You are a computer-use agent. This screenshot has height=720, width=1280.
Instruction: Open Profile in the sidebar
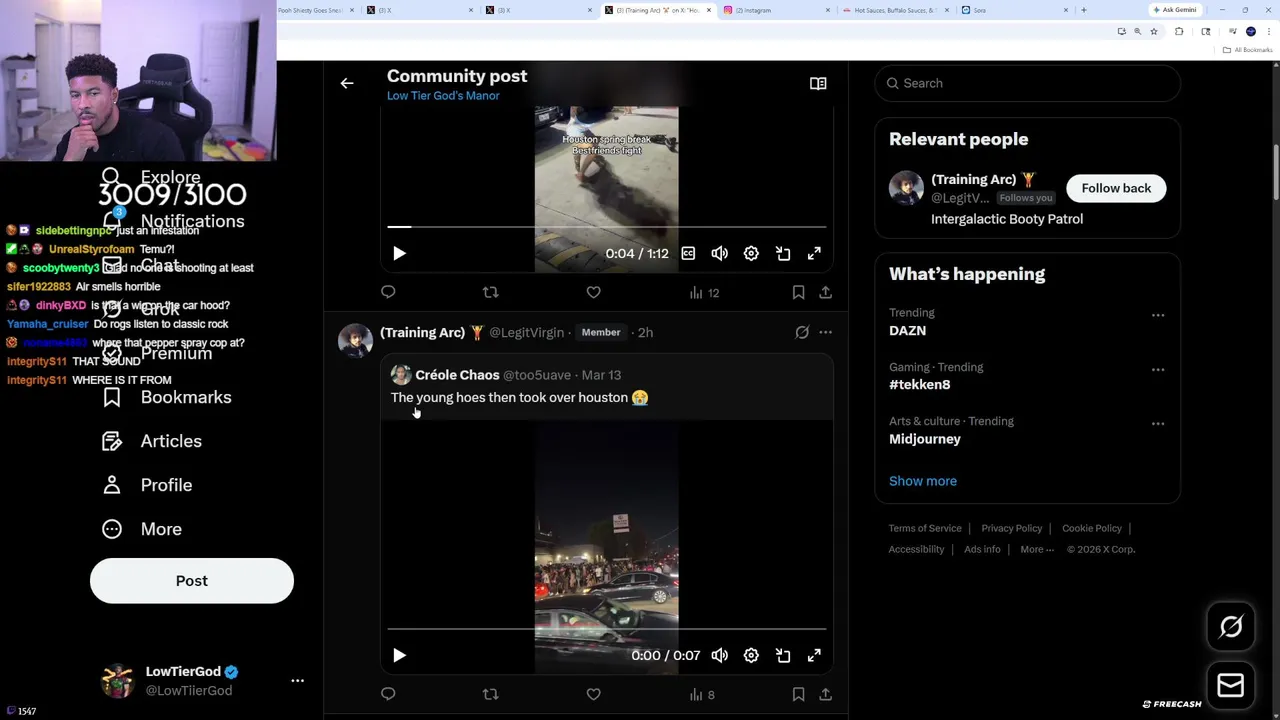147,485
